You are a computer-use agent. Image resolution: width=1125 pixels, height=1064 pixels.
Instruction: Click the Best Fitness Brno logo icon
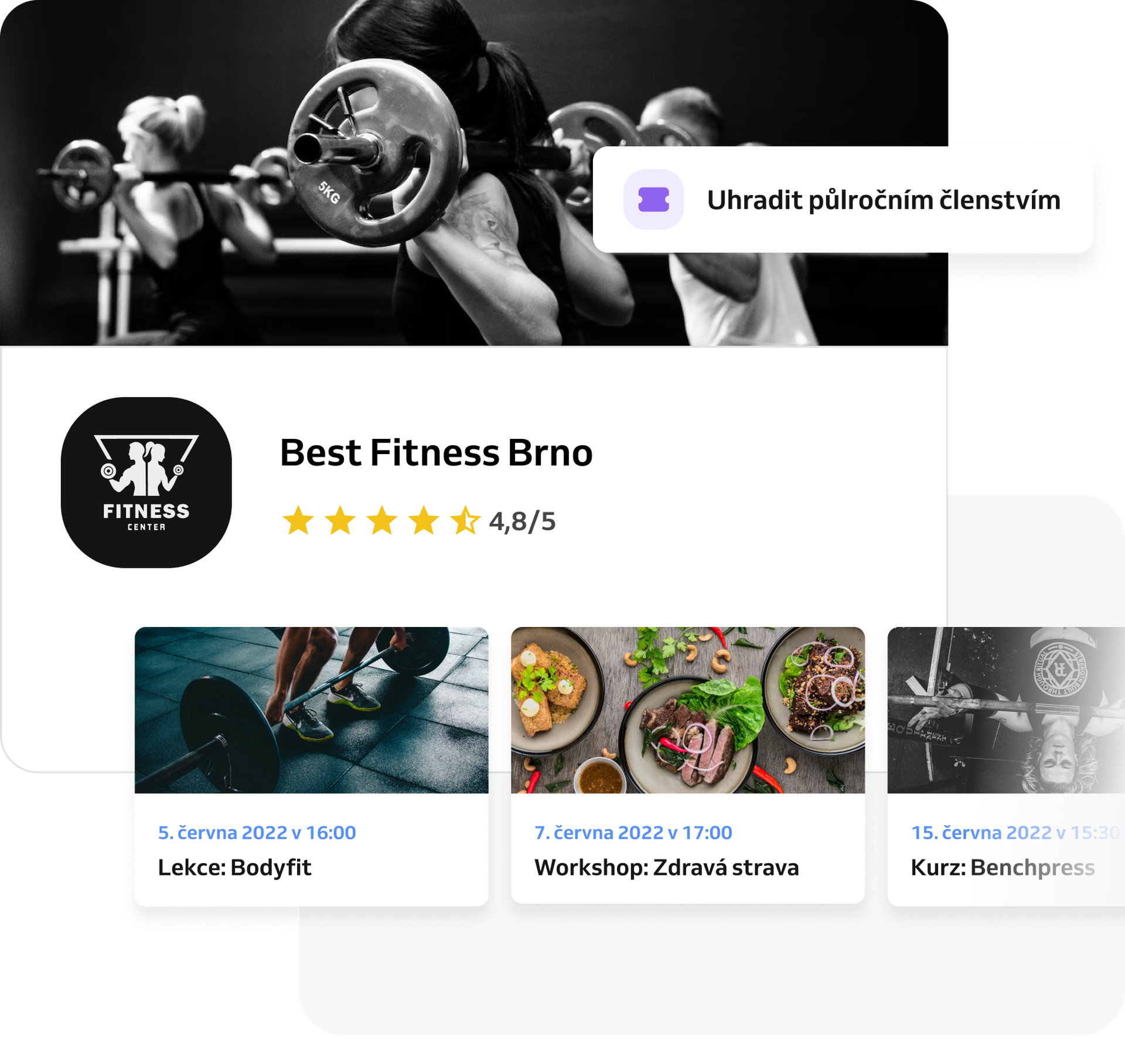(x=146, y=482)
